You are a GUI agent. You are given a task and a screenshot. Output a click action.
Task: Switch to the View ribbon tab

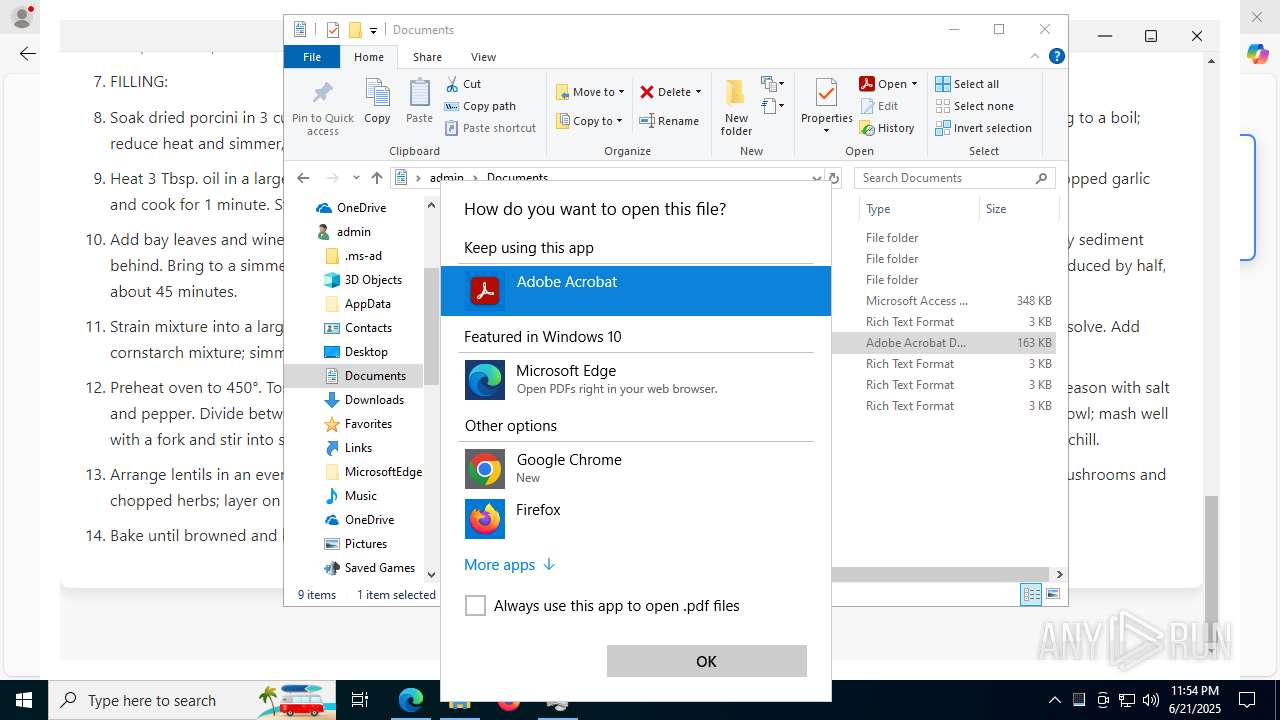(483, 57)
